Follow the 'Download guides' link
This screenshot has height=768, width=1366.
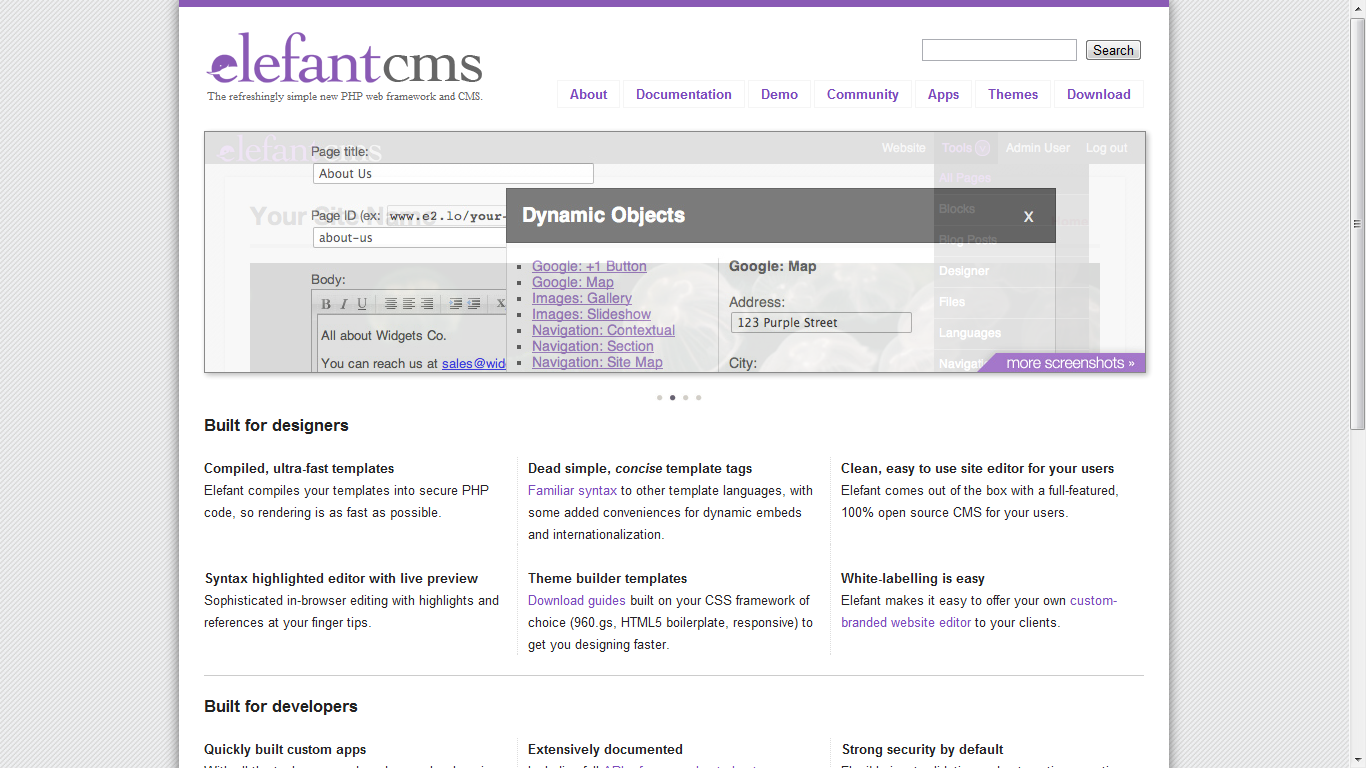[x=577, y=601]
